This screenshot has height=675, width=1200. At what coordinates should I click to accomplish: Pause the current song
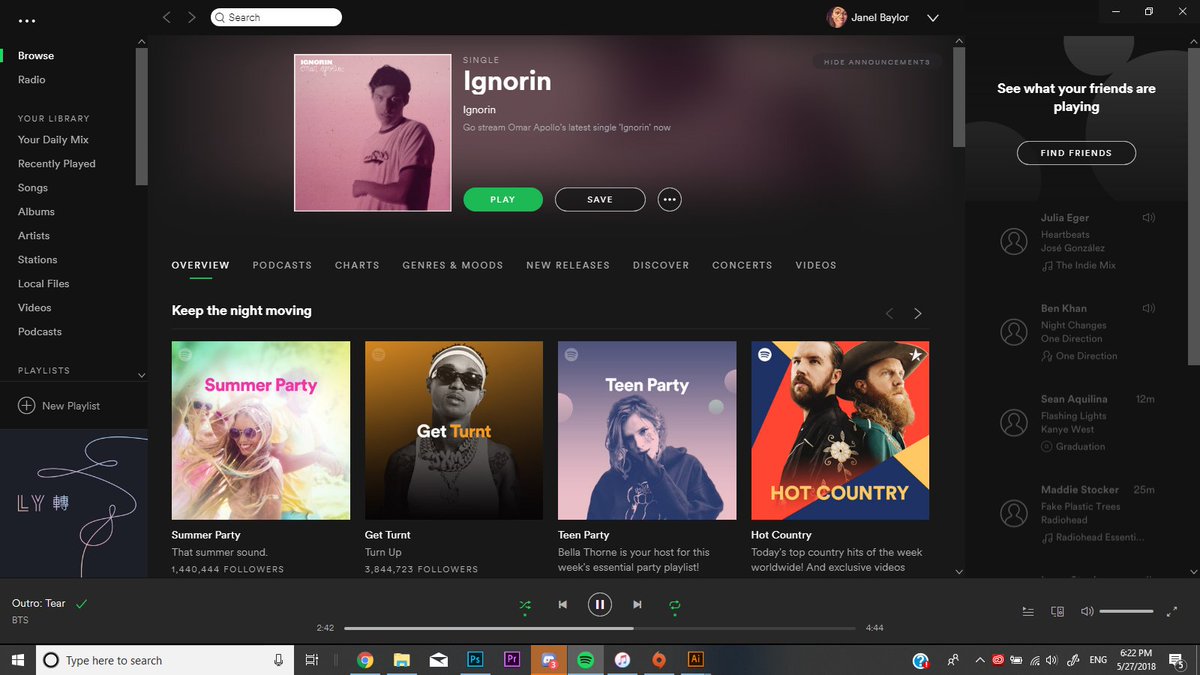point(599,604)
